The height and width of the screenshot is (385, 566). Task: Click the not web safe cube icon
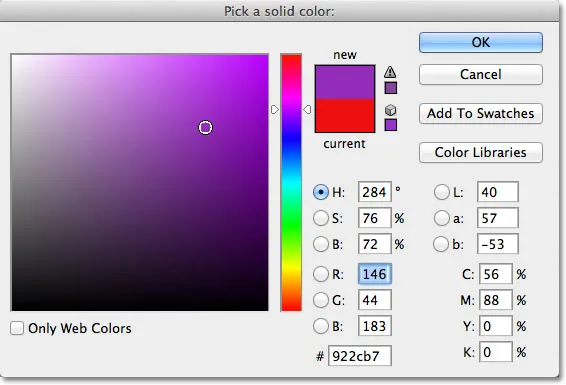coord(391,110)
